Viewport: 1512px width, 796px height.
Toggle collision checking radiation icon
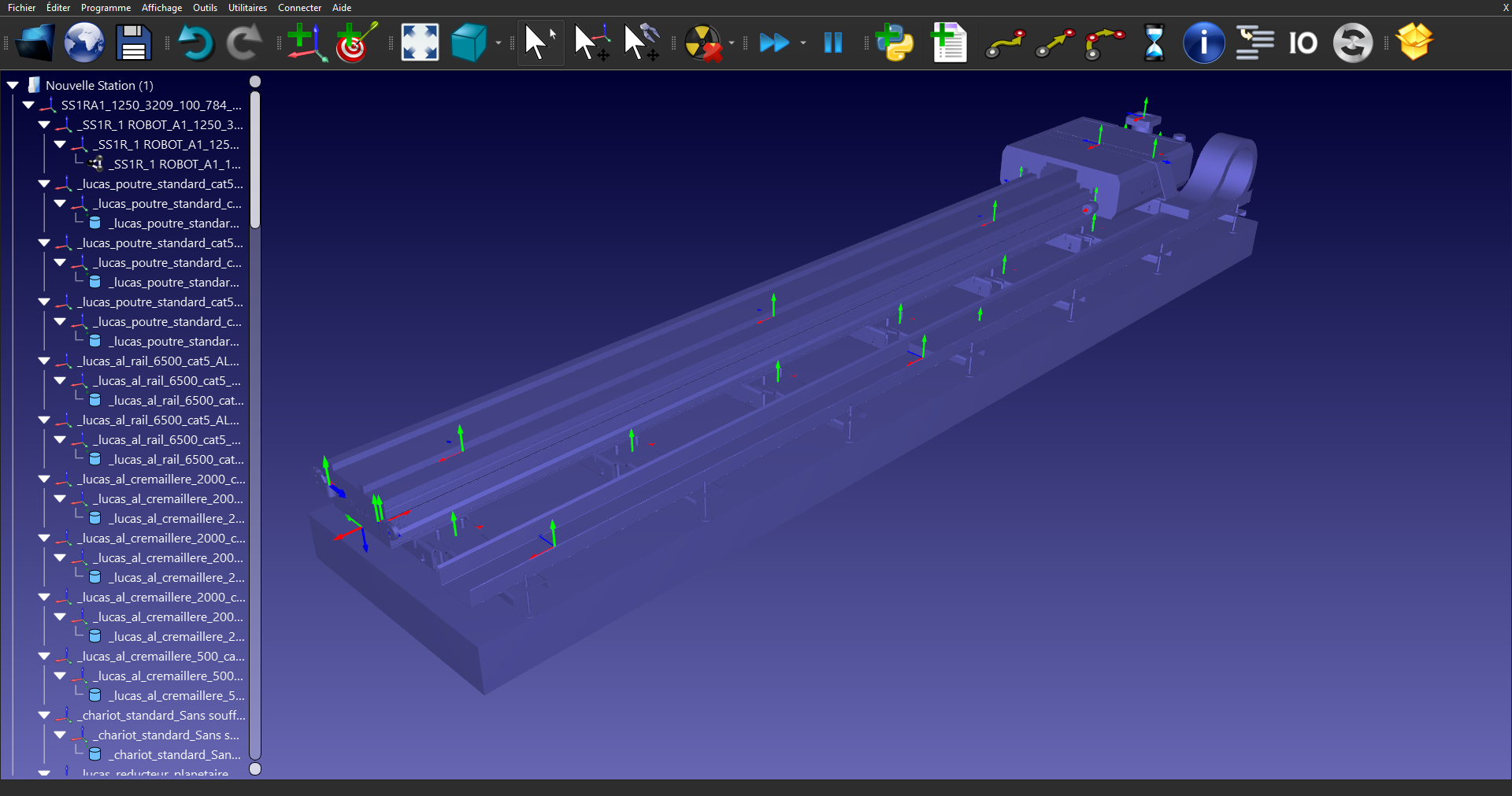[702, 43]
